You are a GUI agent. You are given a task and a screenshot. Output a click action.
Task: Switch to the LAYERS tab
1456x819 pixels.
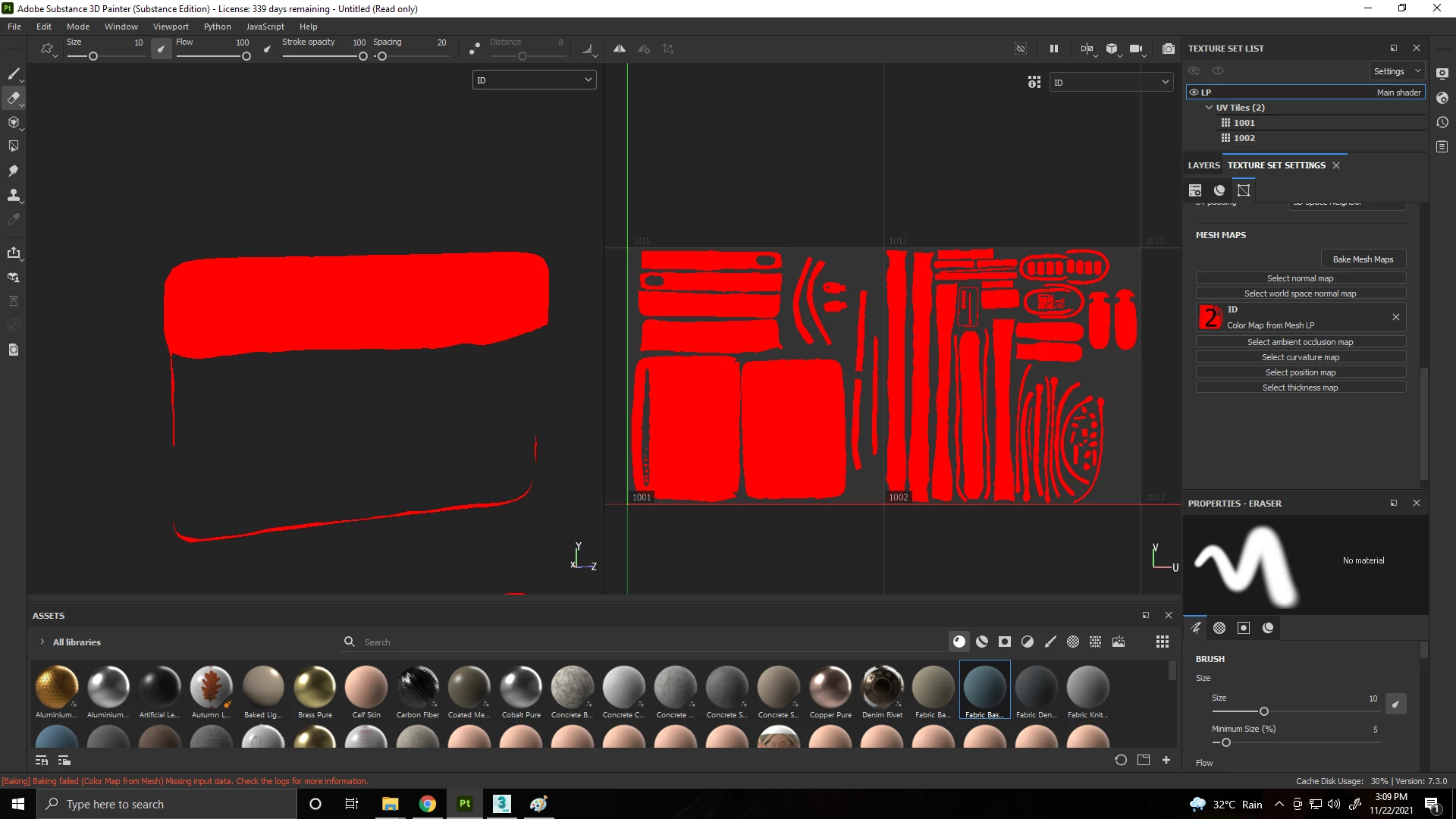[1203, 165]
